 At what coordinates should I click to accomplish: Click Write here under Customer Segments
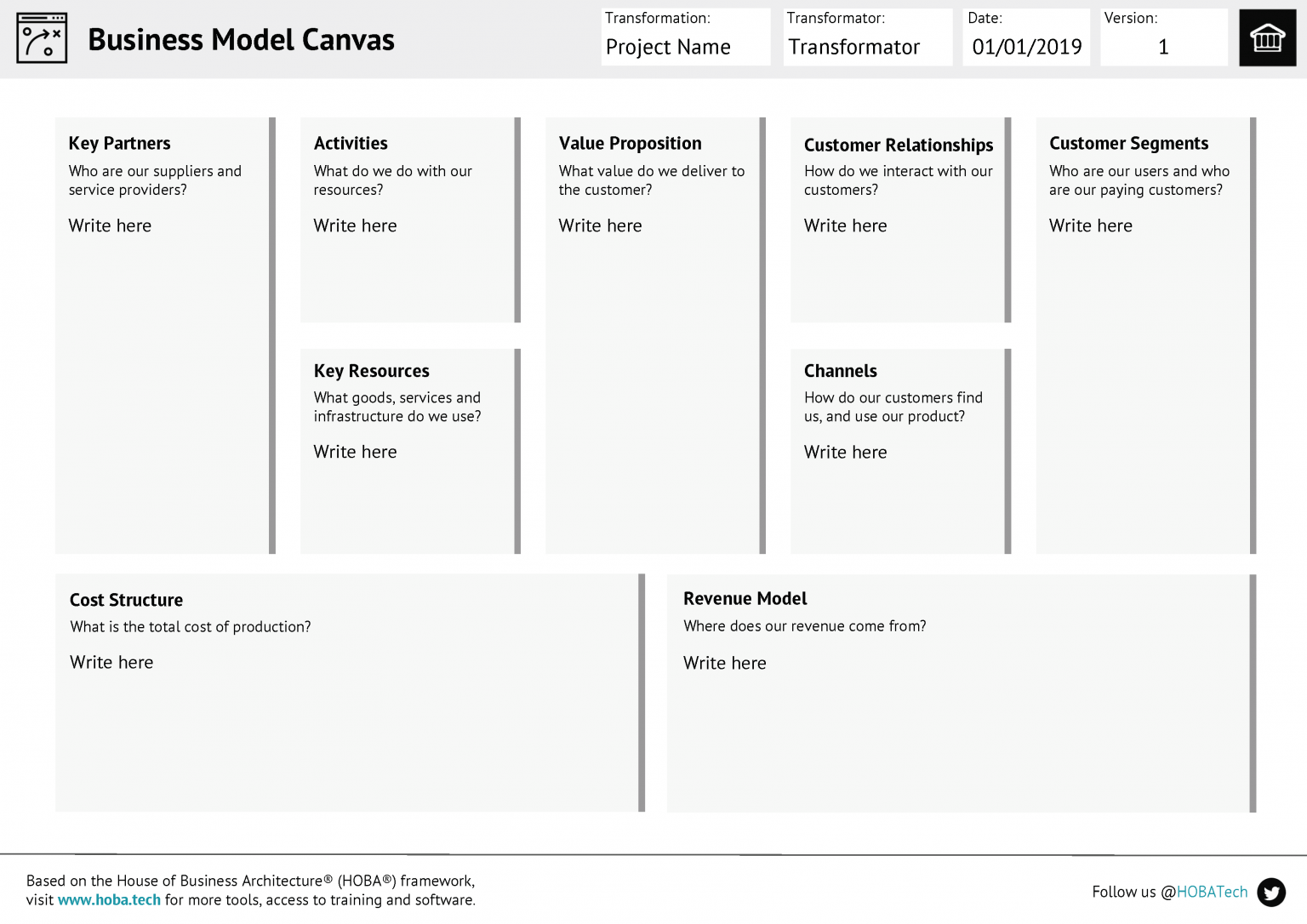pyautogui.click(x=1090, y=225)
